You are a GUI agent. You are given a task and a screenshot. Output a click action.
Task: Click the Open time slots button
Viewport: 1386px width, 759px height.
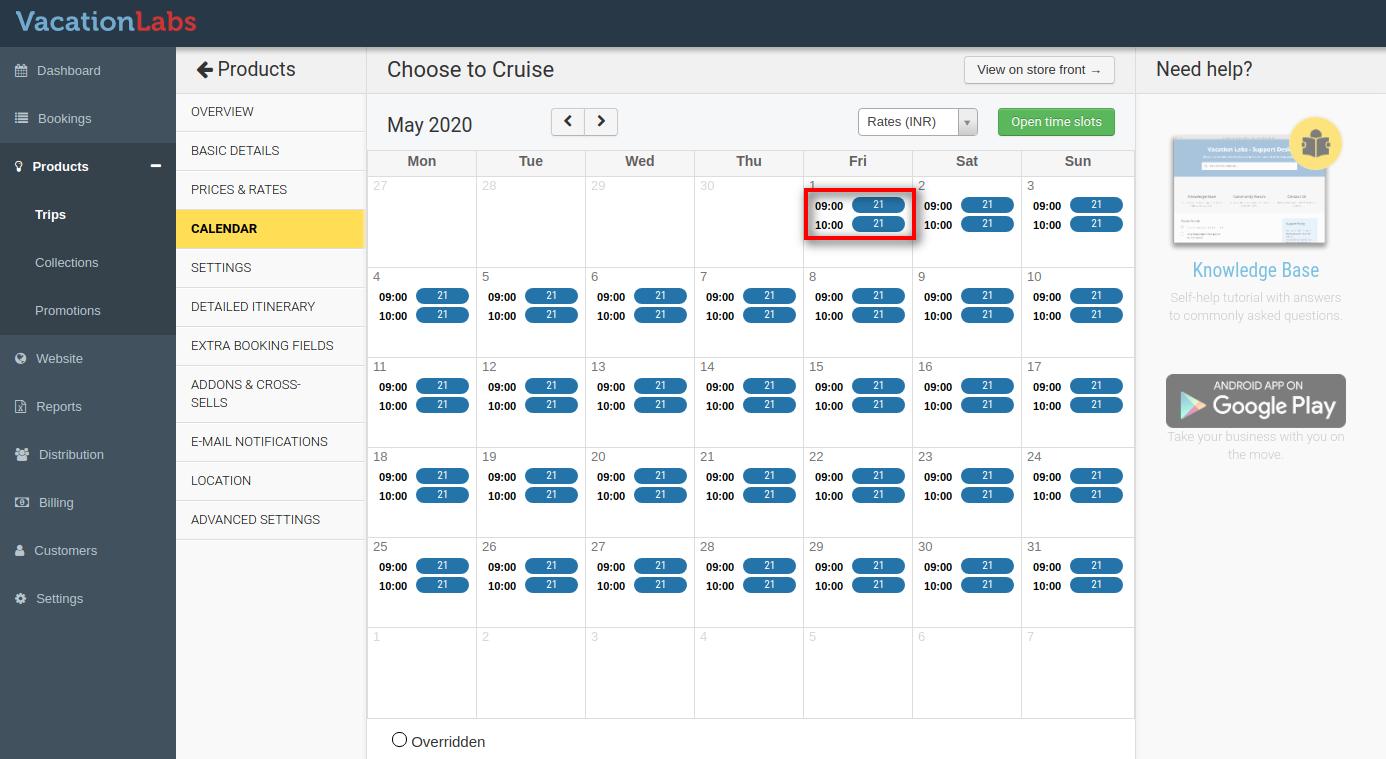[x=1055, y=122]
